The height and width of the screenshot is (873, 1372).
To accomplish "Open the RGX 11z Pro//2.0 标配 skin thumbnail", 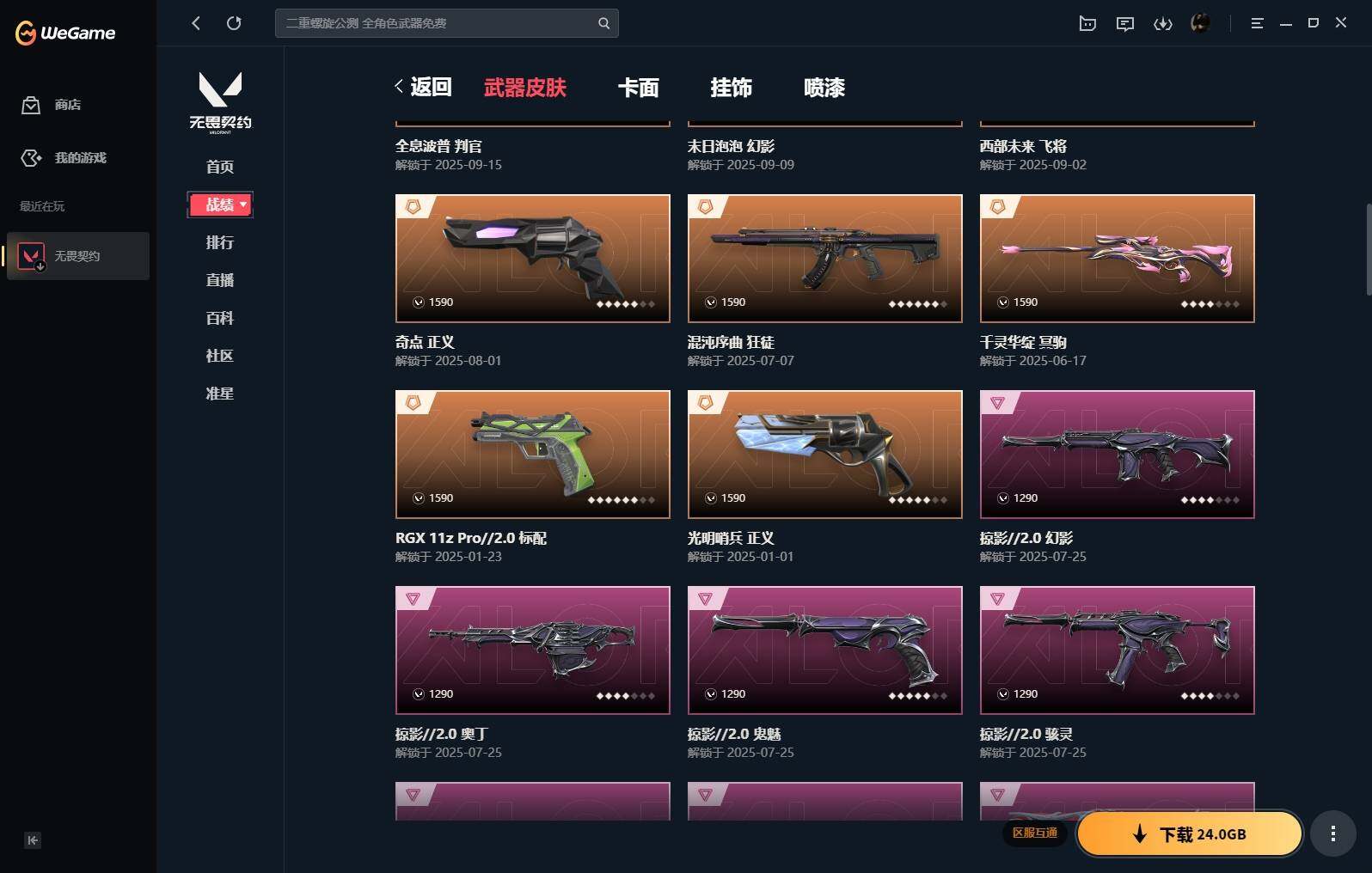I will click(532, 455).
